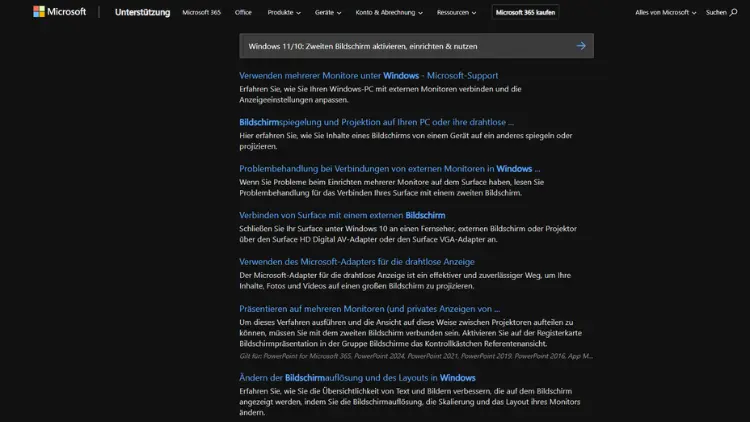Select the Office navigation item
This screenshot has width=750, height=422.
coord(243,12)
